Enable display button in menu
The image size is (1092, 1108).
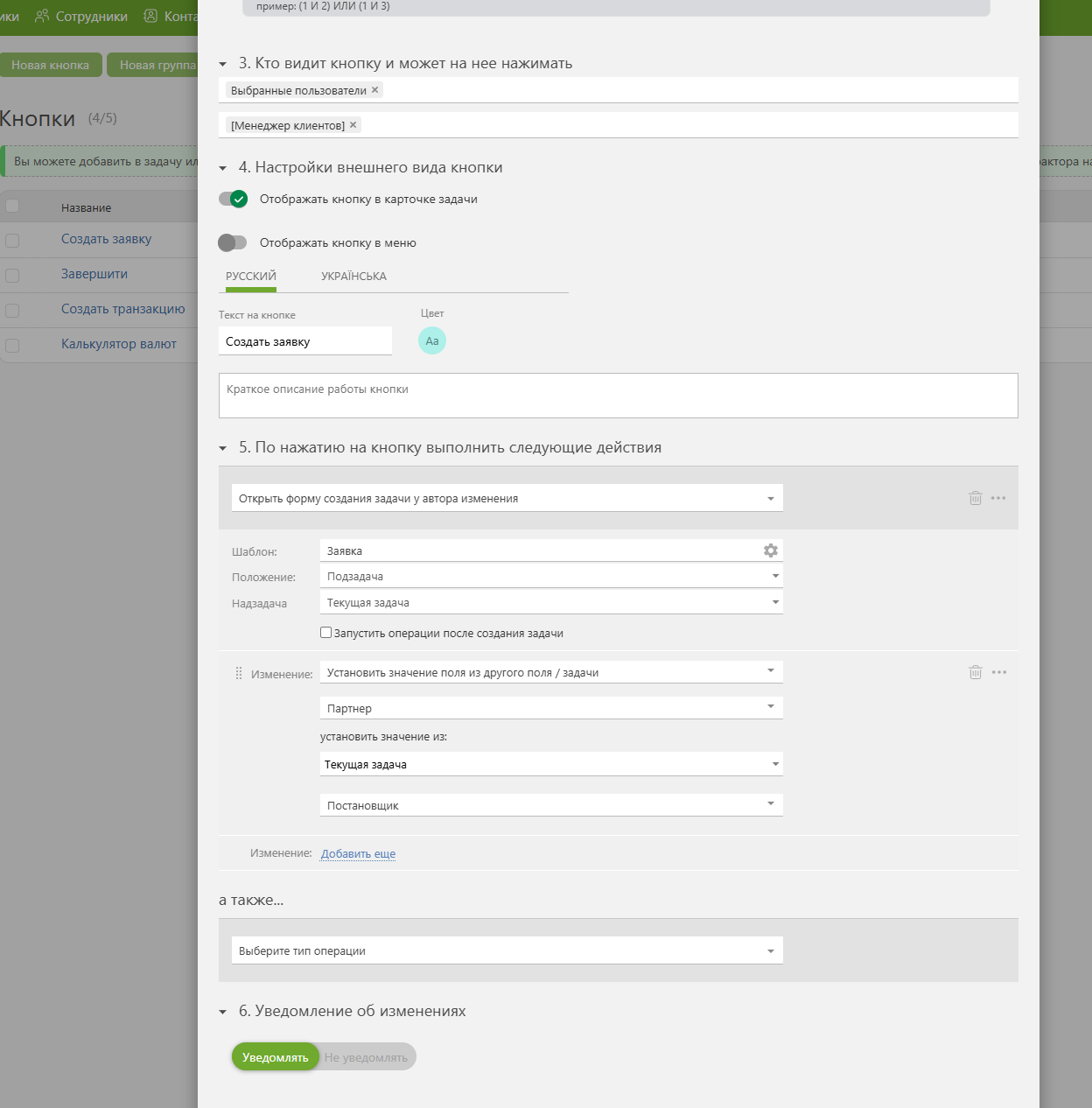[x=233, y=242]
